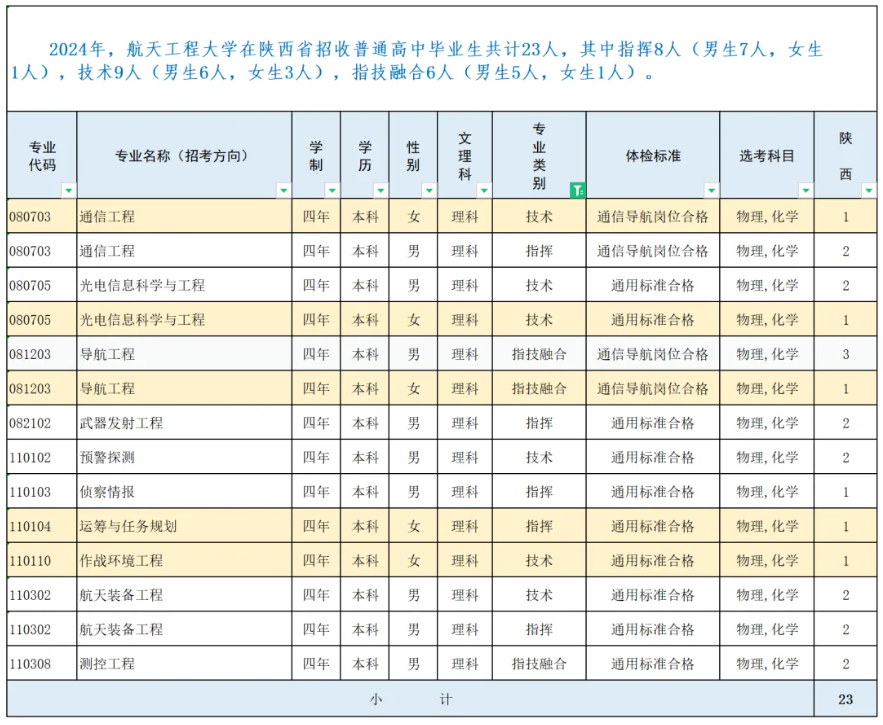
Task: Select the 作战环境工程 cell
Action: [184, 560]
